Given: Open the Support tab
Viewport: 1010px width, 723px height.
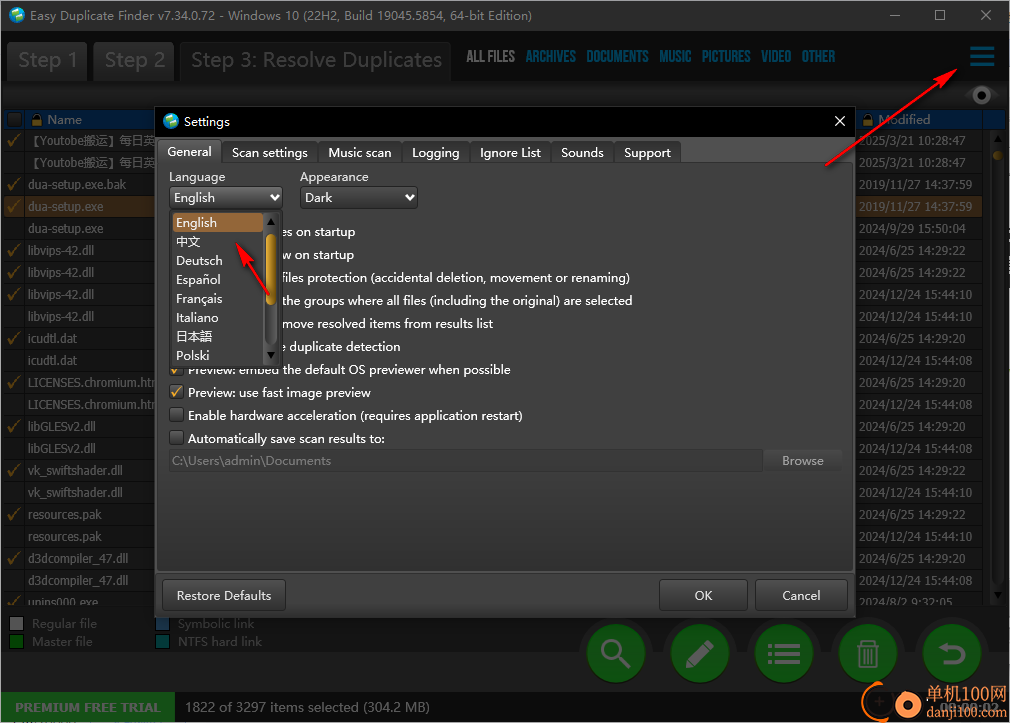Looking at the screenshot, I should pyautogui.click(x=647, y=153).
